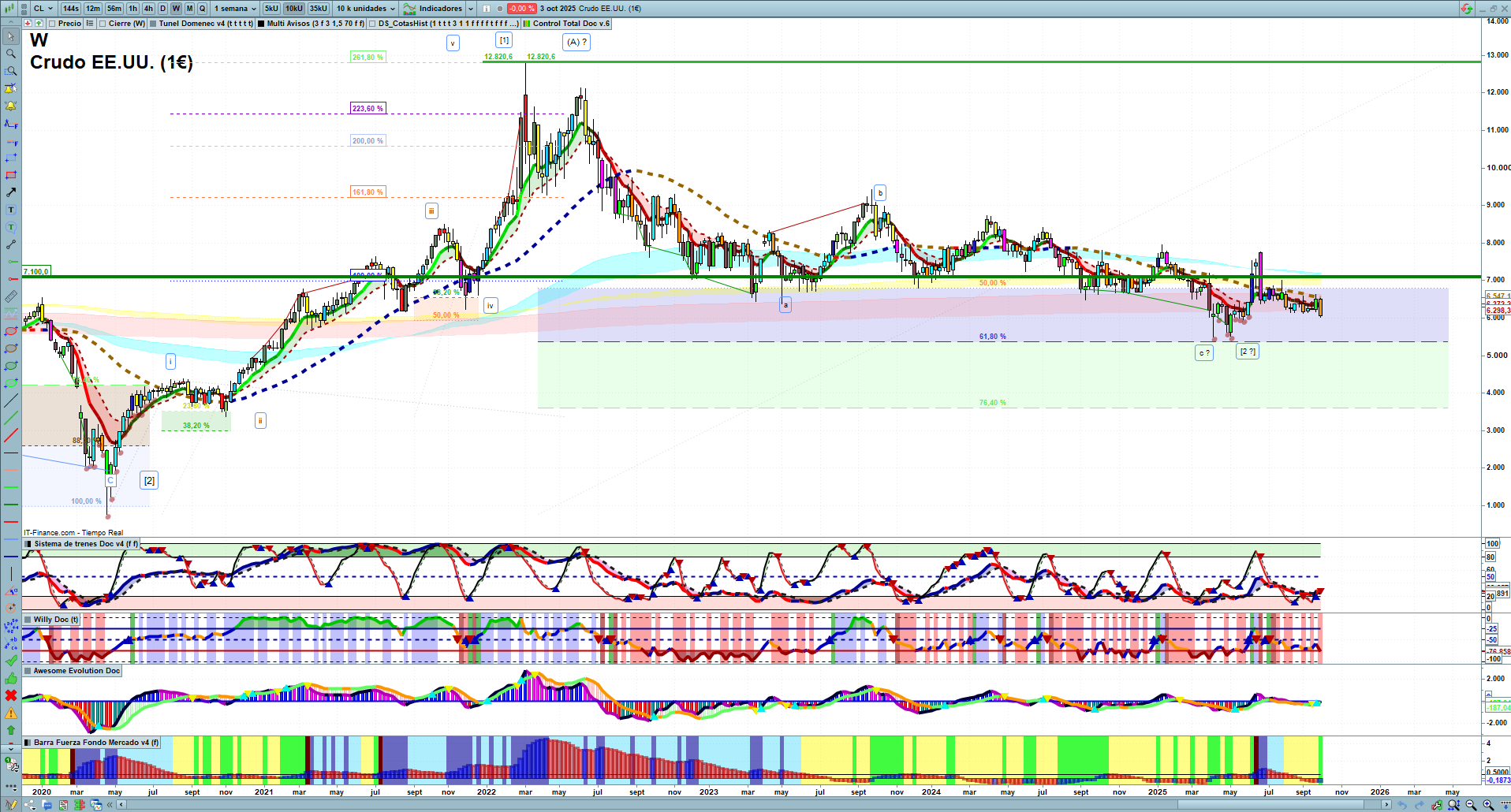Select the 1h timeframe
The width and height of the screenshot is (1511, 812).
coord(133,9)
